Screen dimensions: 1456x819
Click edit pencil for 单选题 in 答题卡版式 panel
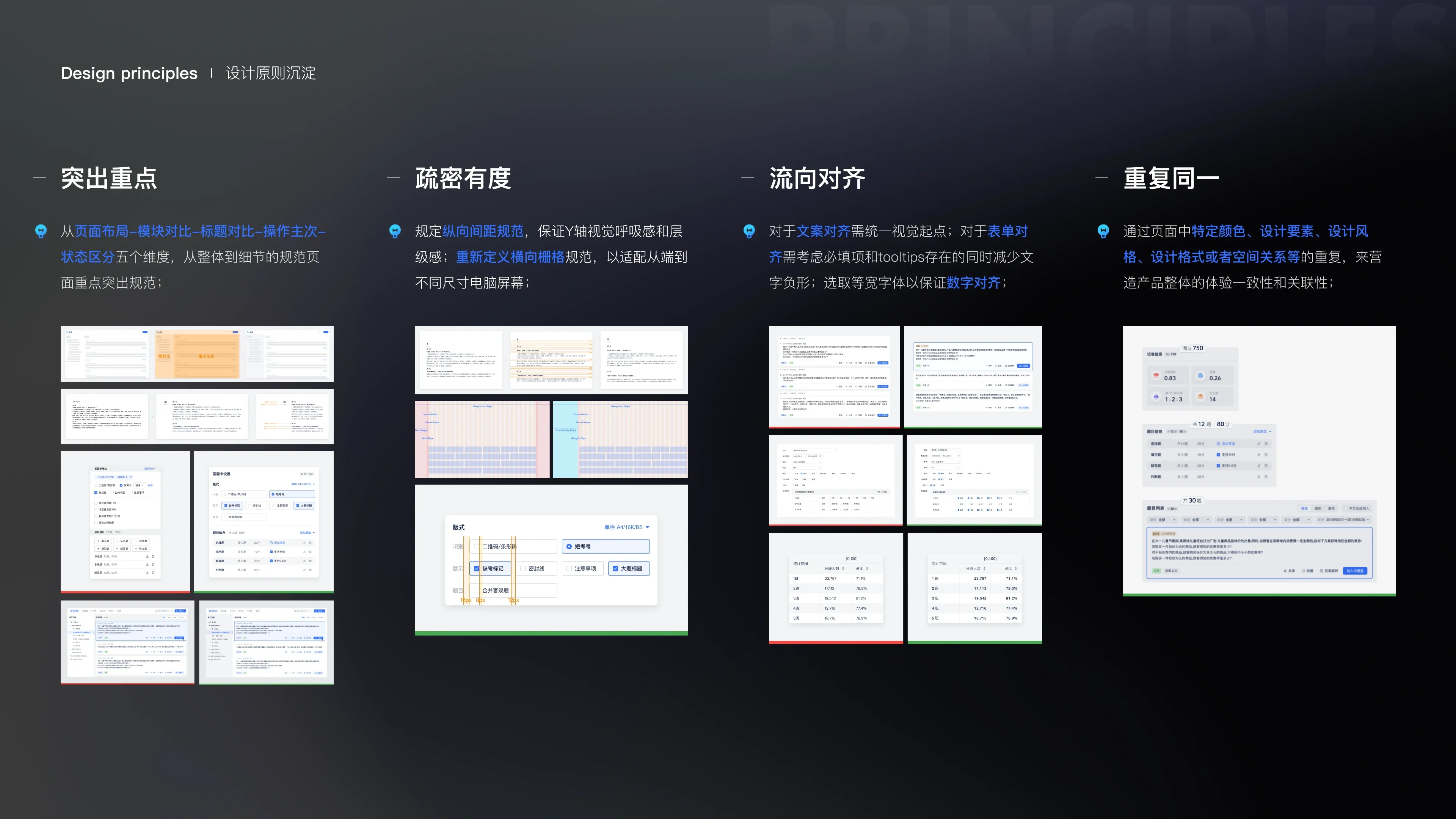(x=147, y=557)
